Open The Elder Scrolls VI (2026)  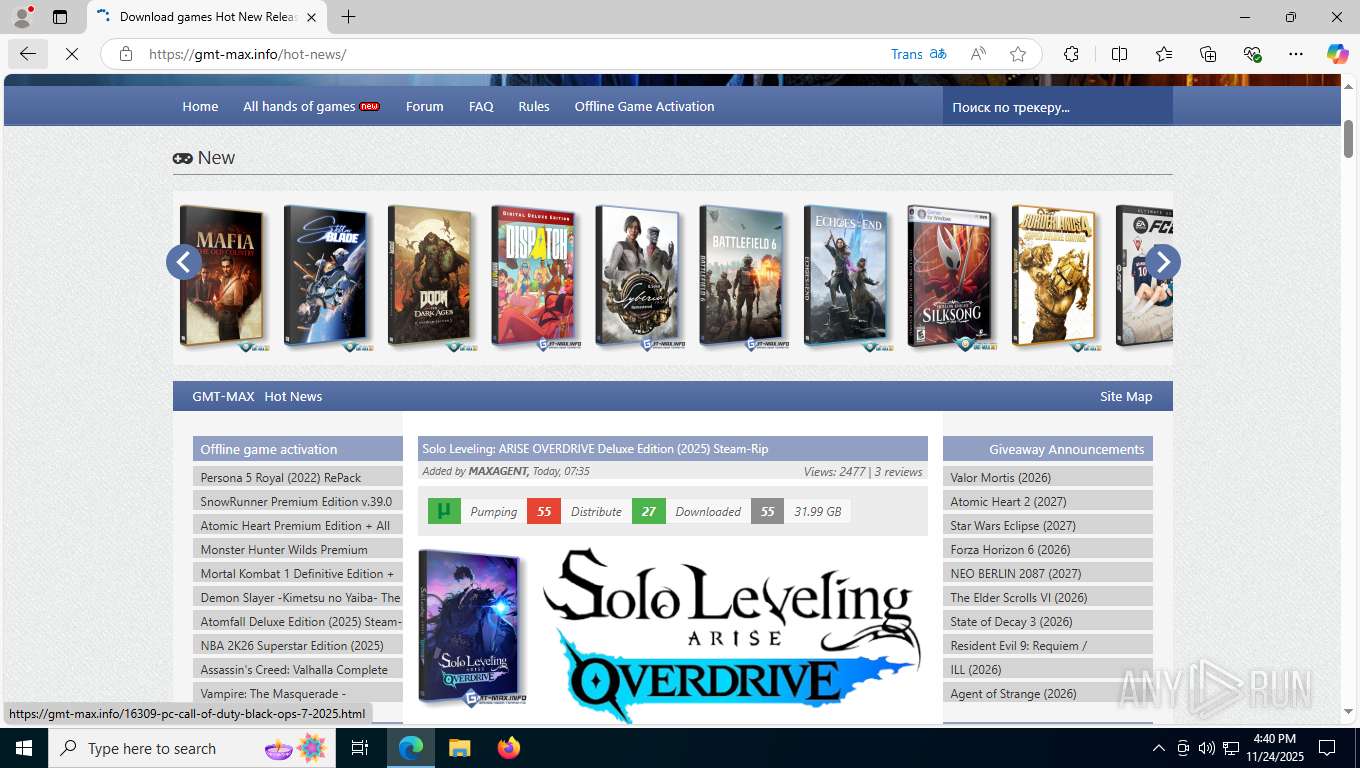(x=1048, y=597)
